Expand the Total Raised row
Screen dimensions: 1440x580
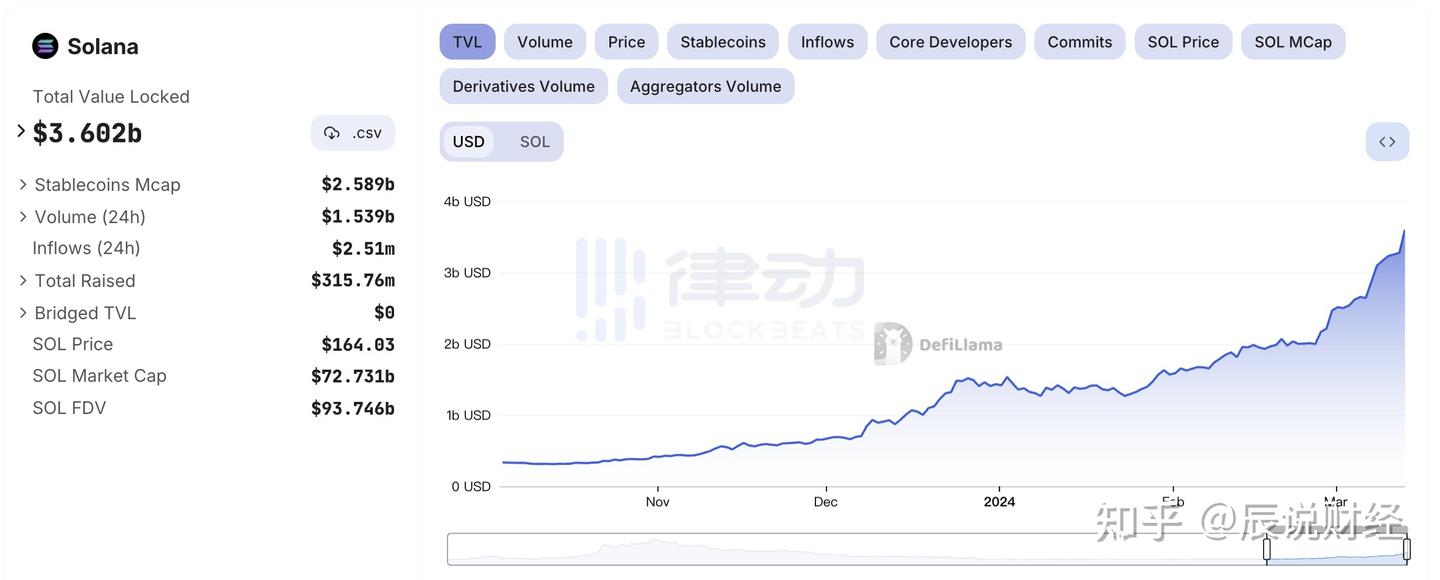[23, 281]
